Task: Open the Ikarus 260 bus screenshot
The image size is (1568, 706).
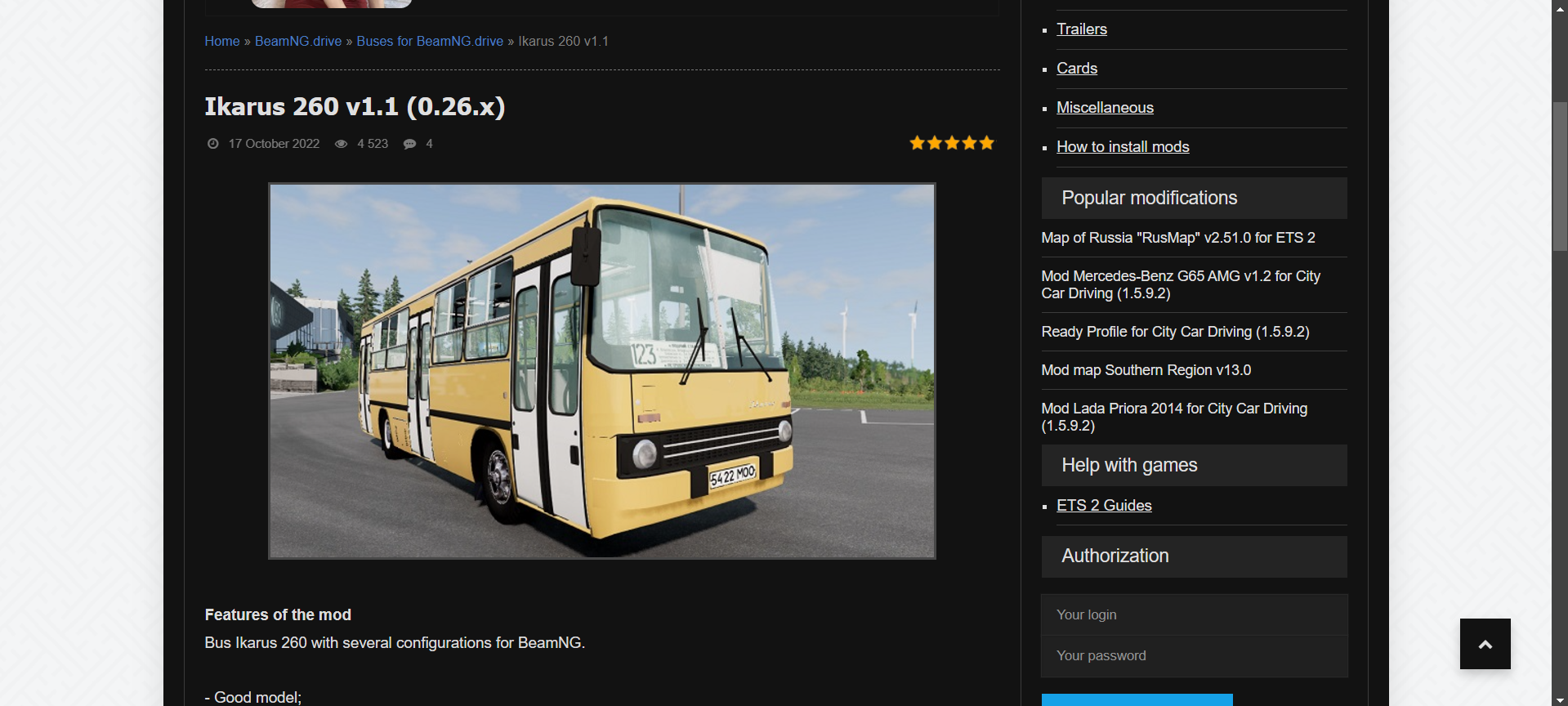Action: click(602, 371)
